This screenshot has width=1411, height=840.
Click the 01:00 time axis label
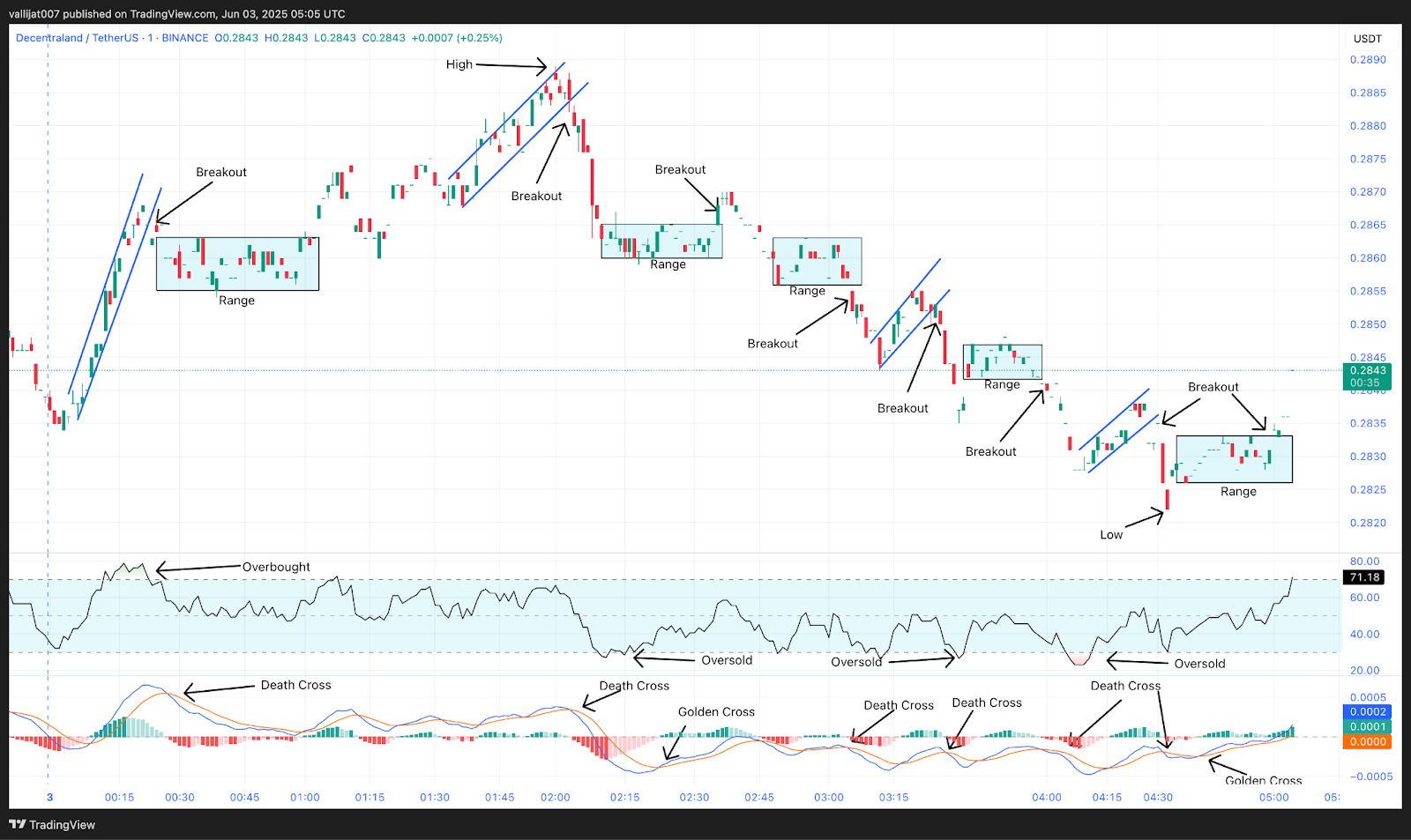(x=305, y=798)
